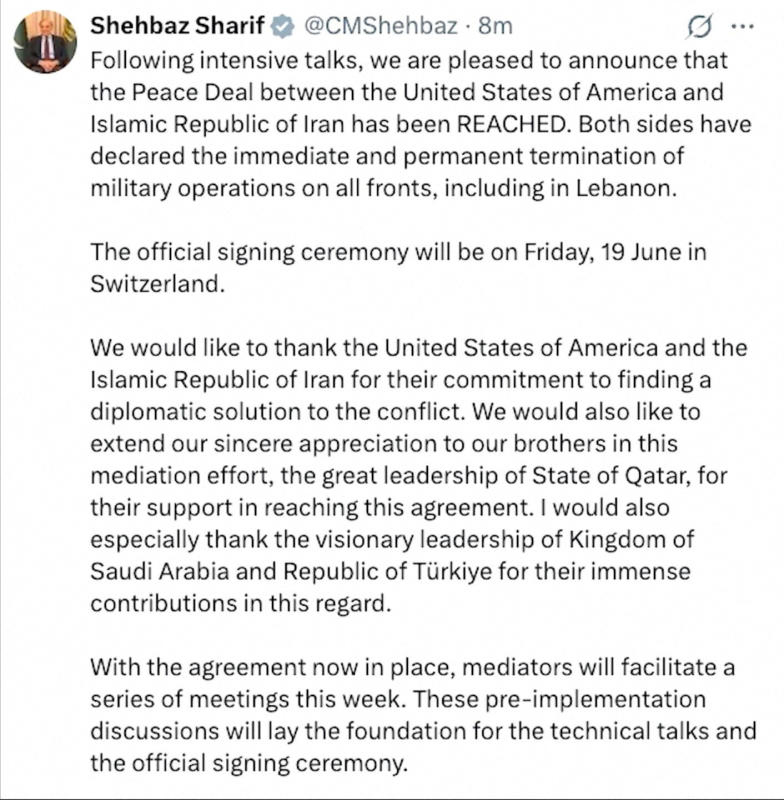Open the @CMShehbaz handle link

pyautogui.click(x=381, y=26)
